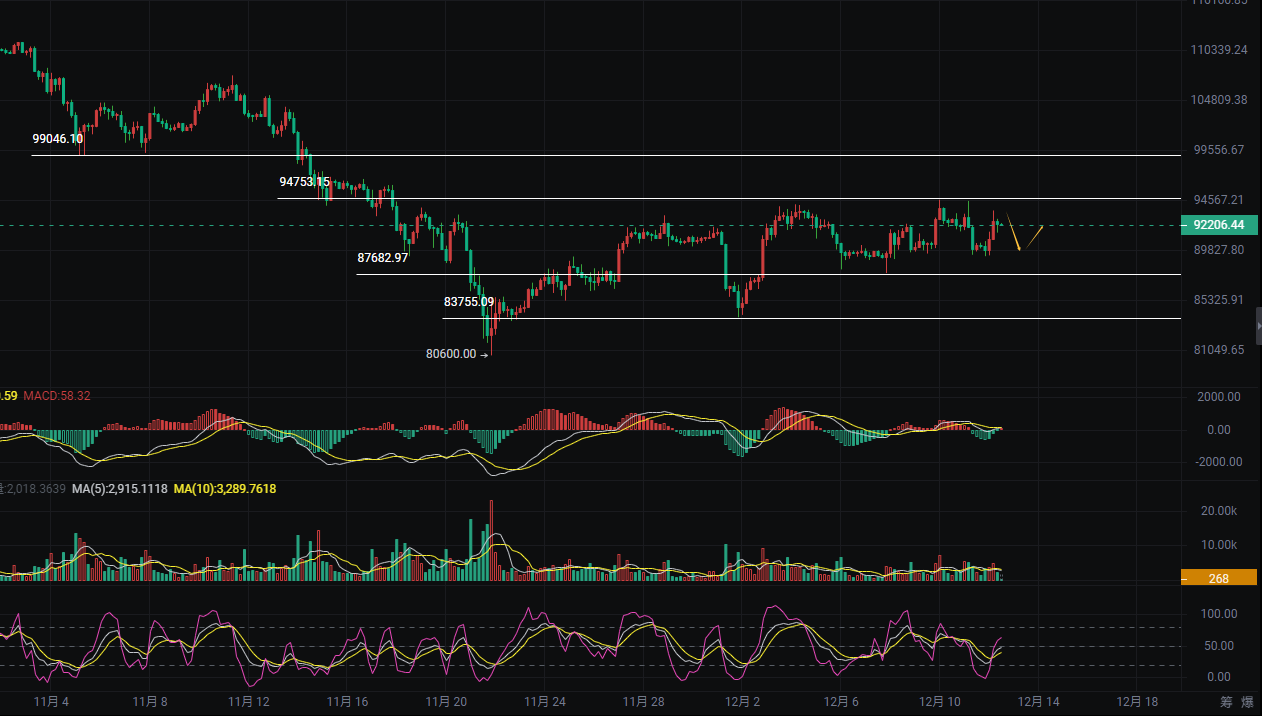This screenshot has height=716, width=1262.
Task: Click the 12月 10 date on time axis
Action: click(x=939, y=702)
